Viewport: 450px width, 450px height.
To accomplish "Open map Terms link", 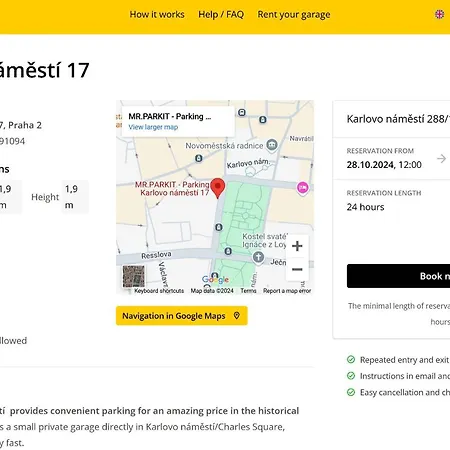I will coord(248,291).
